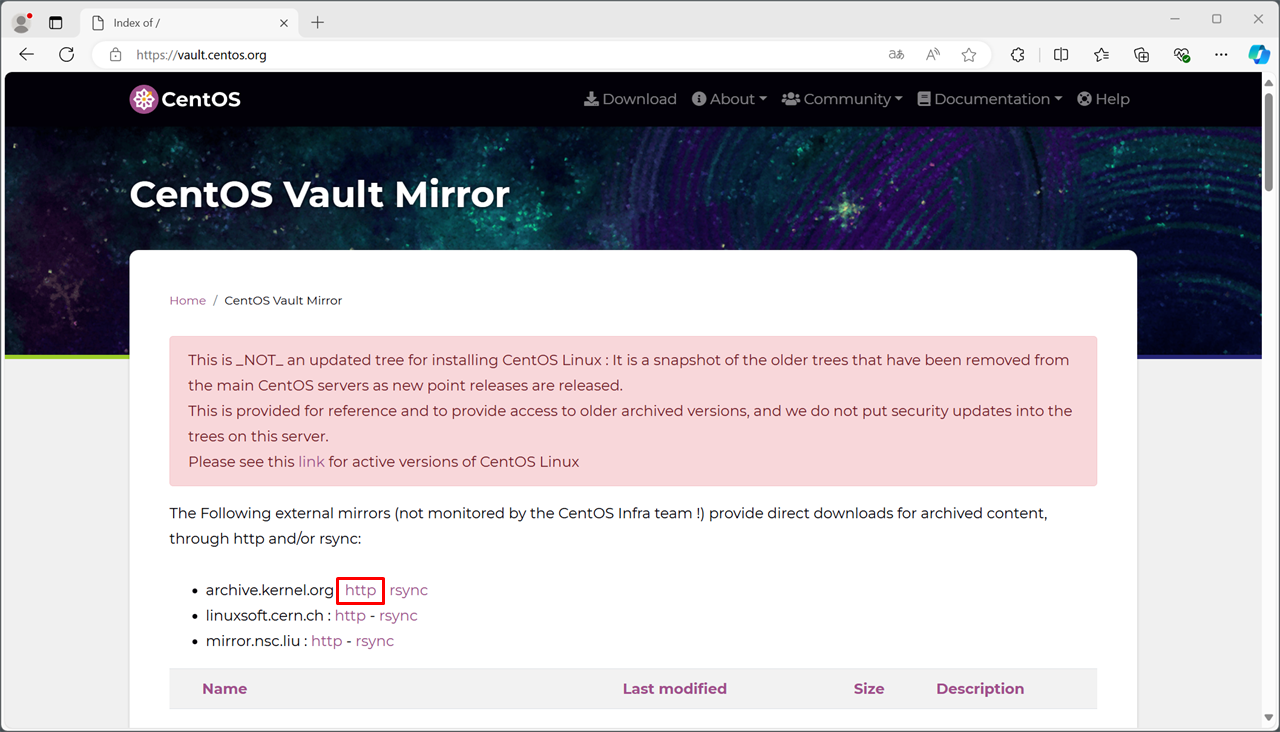Open the archive.kernel.org http mirror link
The height and width of the screenshot is (732, 1280).
pyautogui.click(x=360, y=590)
